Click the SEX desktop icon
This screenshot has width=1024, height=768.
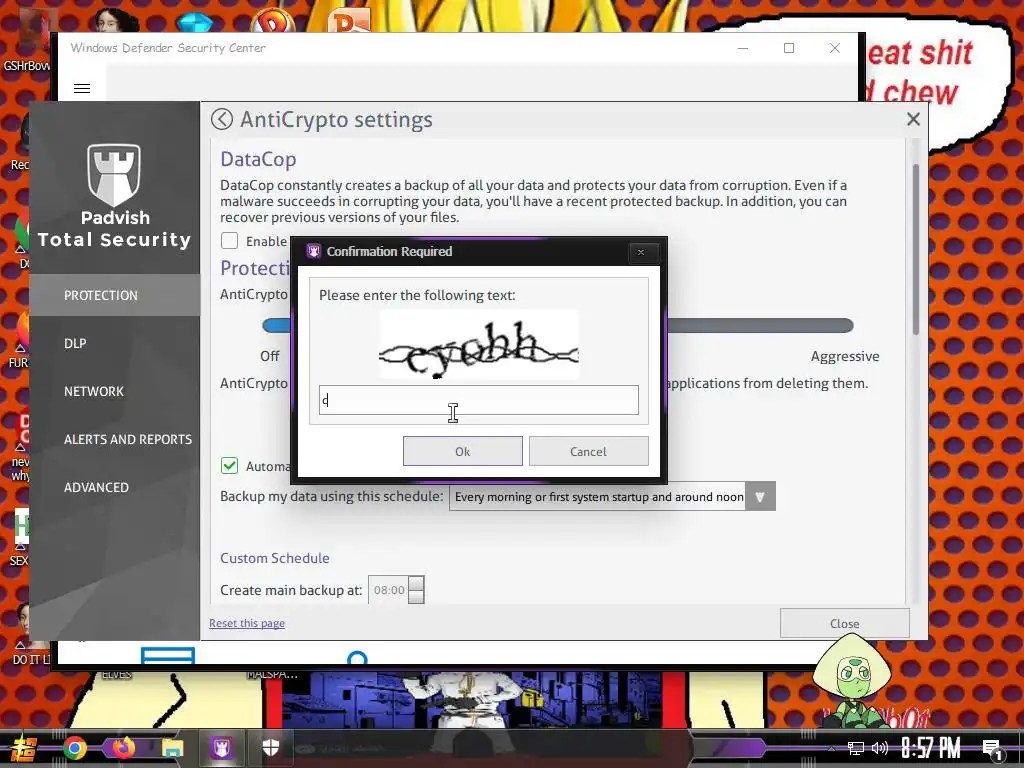tap(20, 537)
